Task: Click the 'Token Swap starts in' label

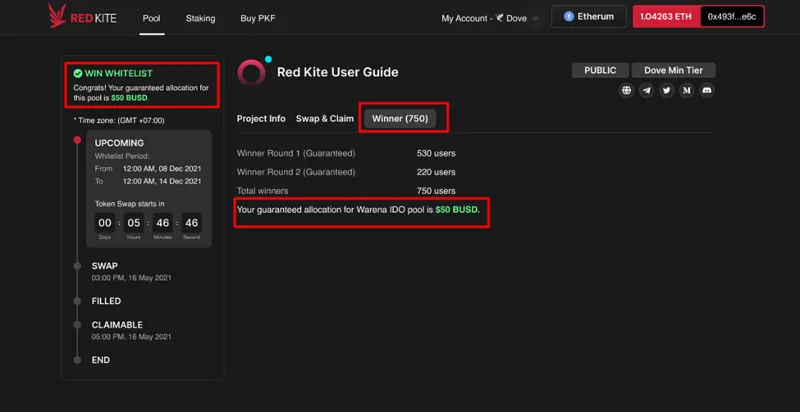Action: (130, 203)
